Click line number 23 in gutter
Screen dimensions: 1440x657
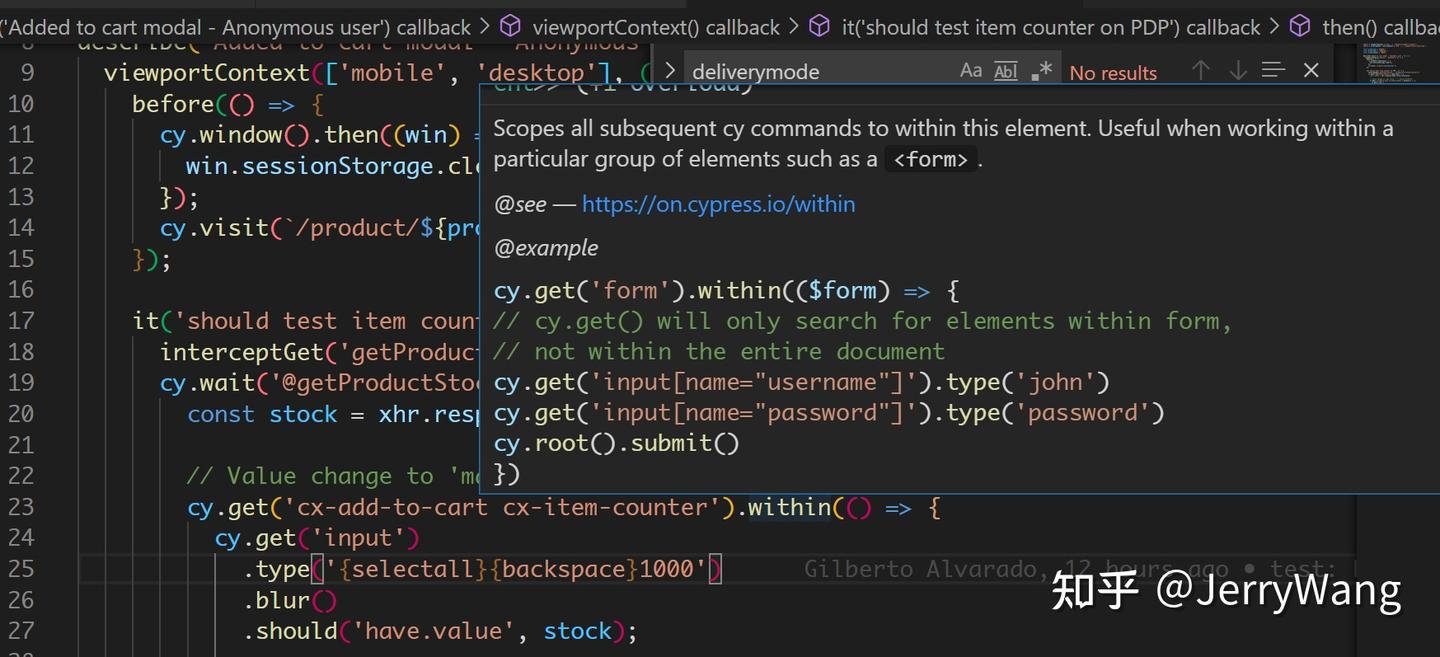click(21, 507)
